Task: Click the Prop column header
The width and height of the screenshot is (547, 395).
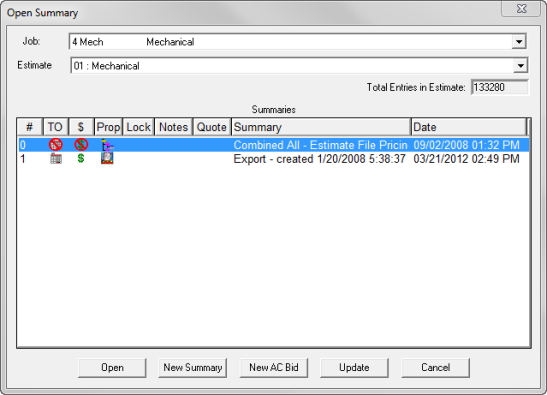Action: pos(108,127)
